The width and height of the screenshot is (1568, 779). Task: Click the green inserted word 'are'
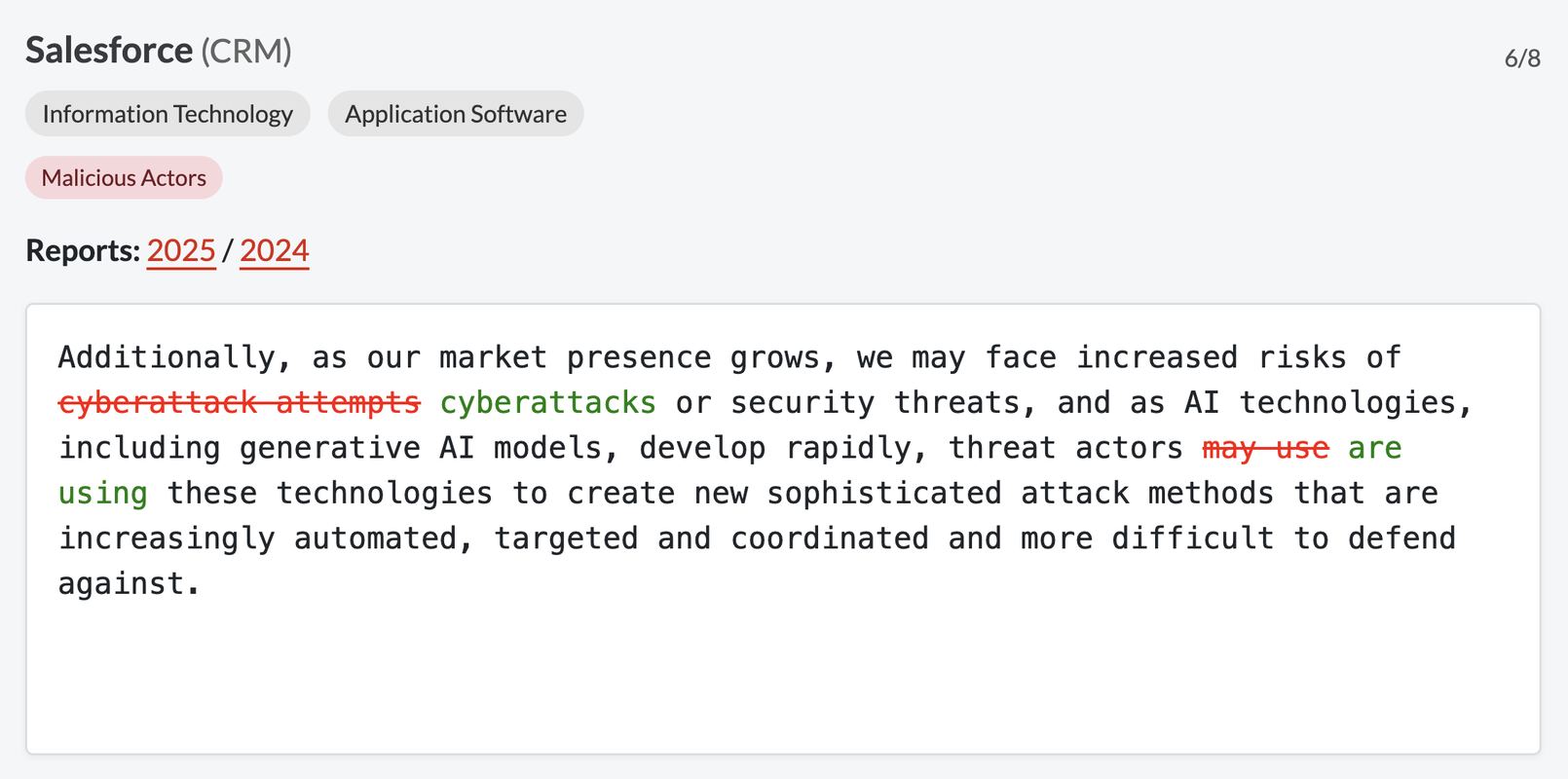point(1375,448)
